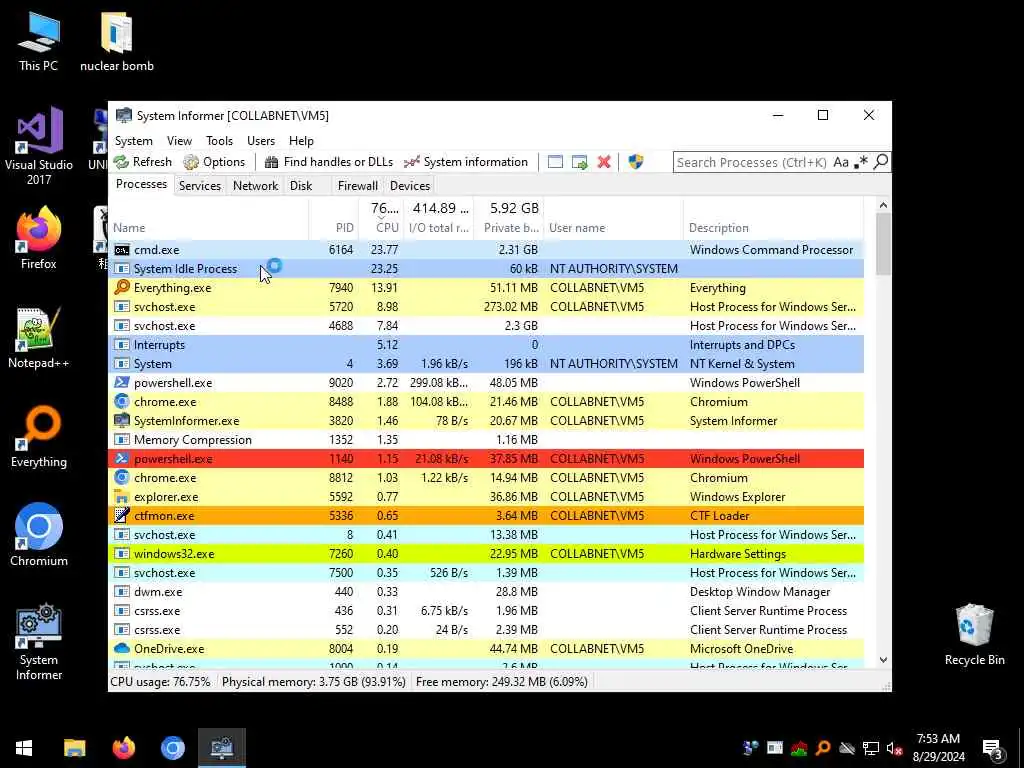The height and width of the screenshot is (768, 1024).
Task: Select the Everything.exe process row
Action: (486, 287)
